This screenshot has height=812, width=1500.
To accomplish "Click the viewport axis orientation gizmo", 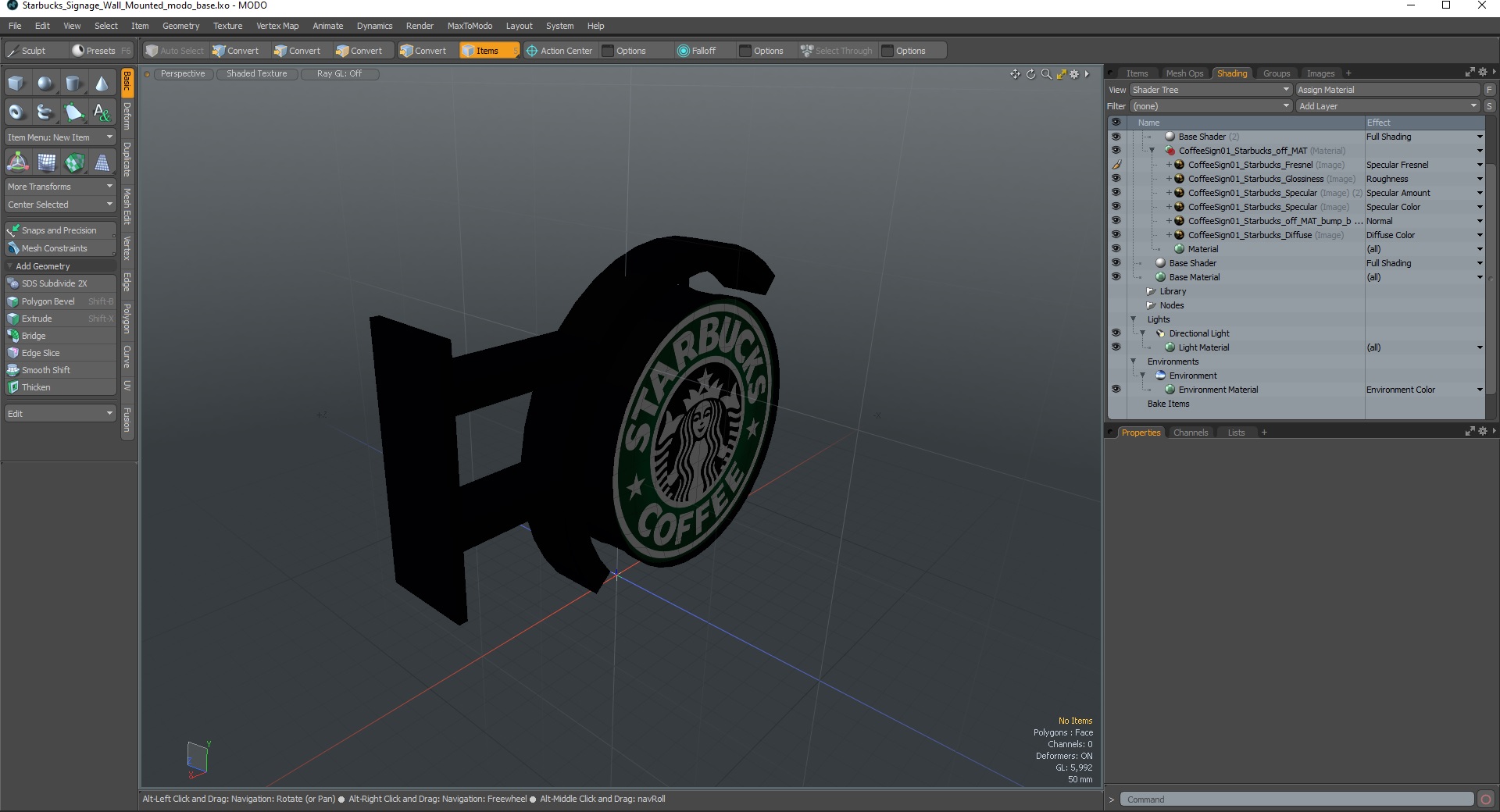I will coord(198,758).
